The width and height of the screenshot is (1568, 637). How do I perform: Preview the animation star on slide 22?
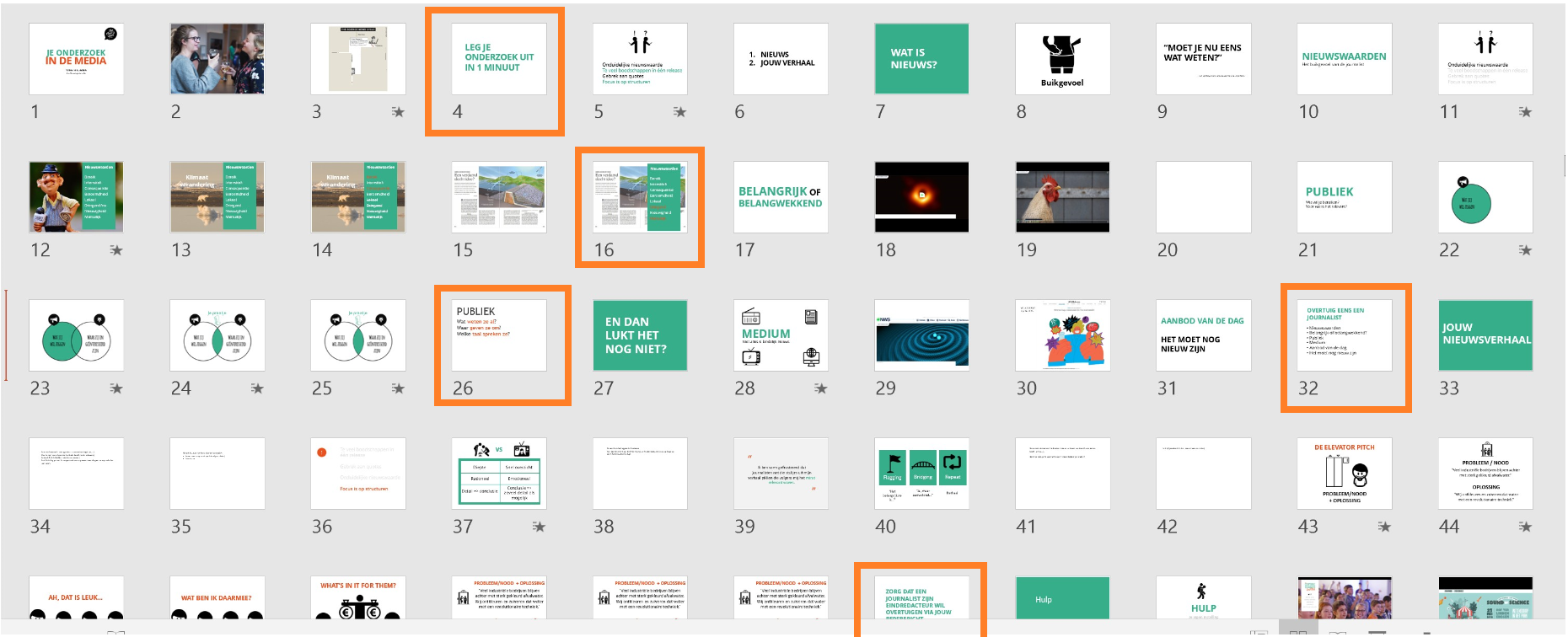pos(1525,250)
